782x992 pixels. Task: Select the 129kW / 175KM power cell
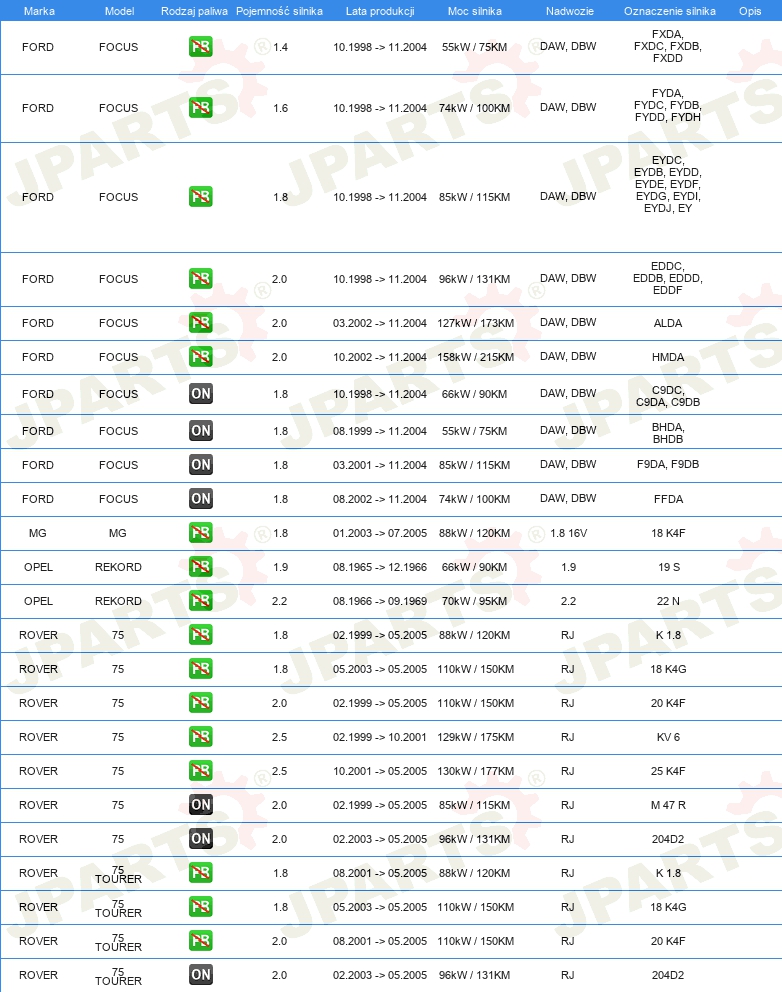(475, 737)
